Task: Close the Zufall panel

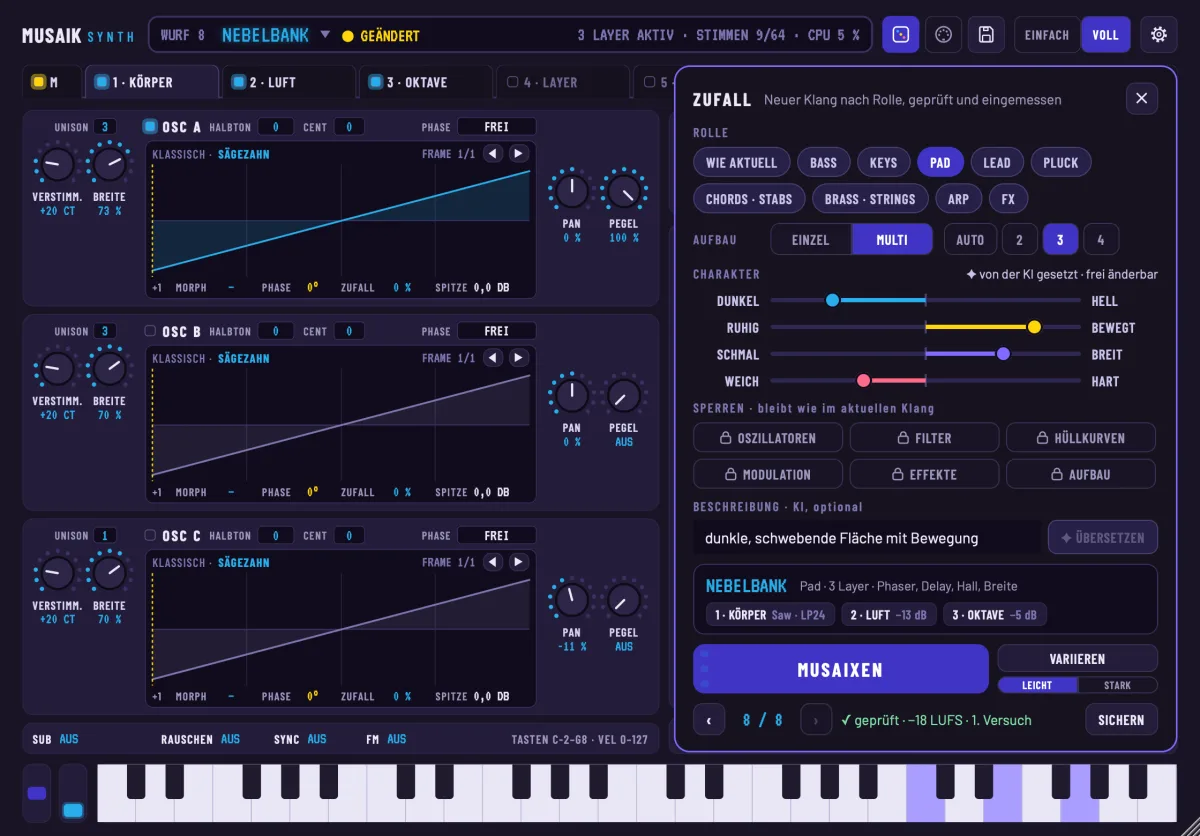Action: (x=1142, y=98)
